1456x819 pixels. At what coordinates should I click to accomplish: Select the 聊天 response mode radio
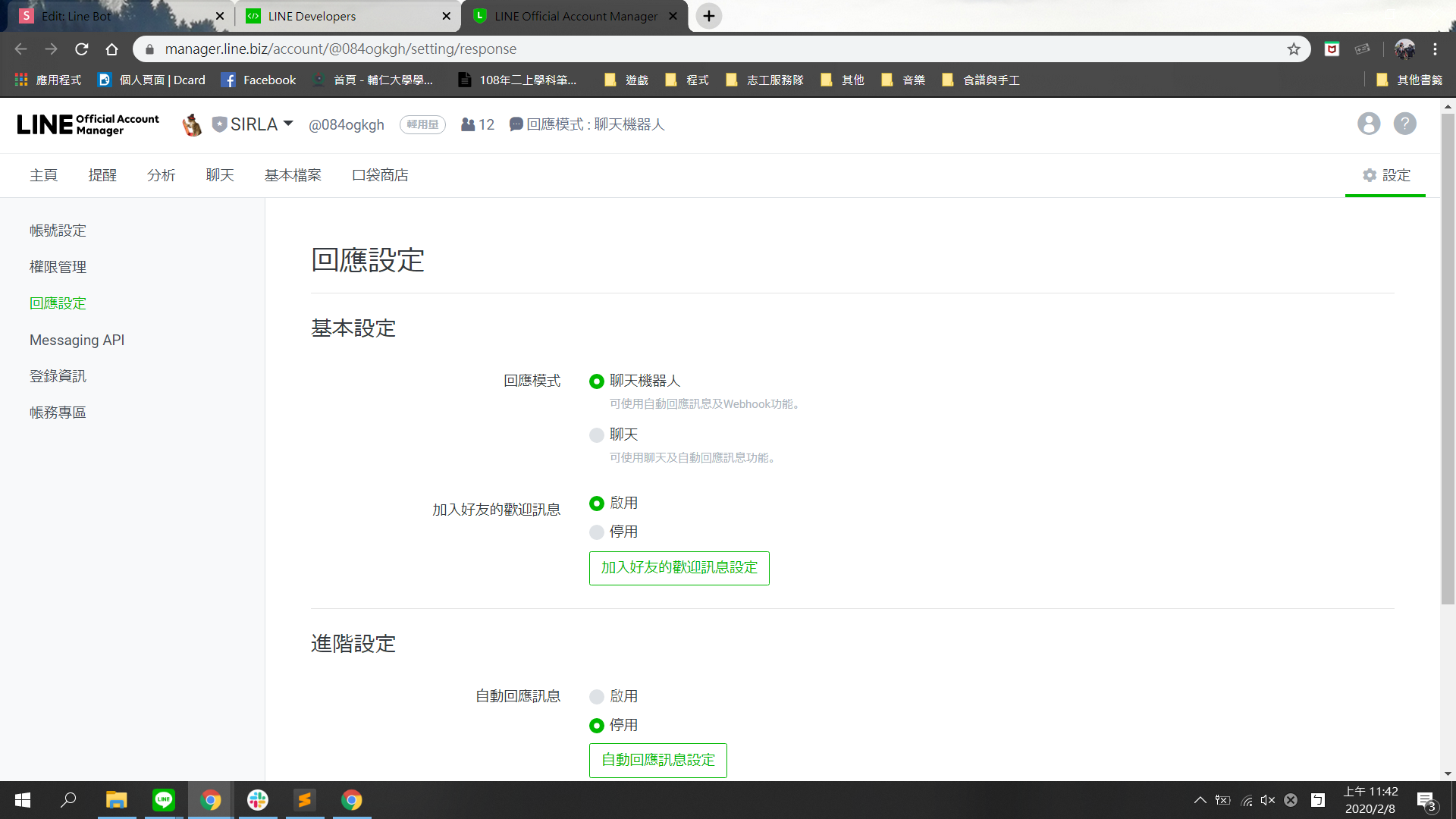point(597,435)
